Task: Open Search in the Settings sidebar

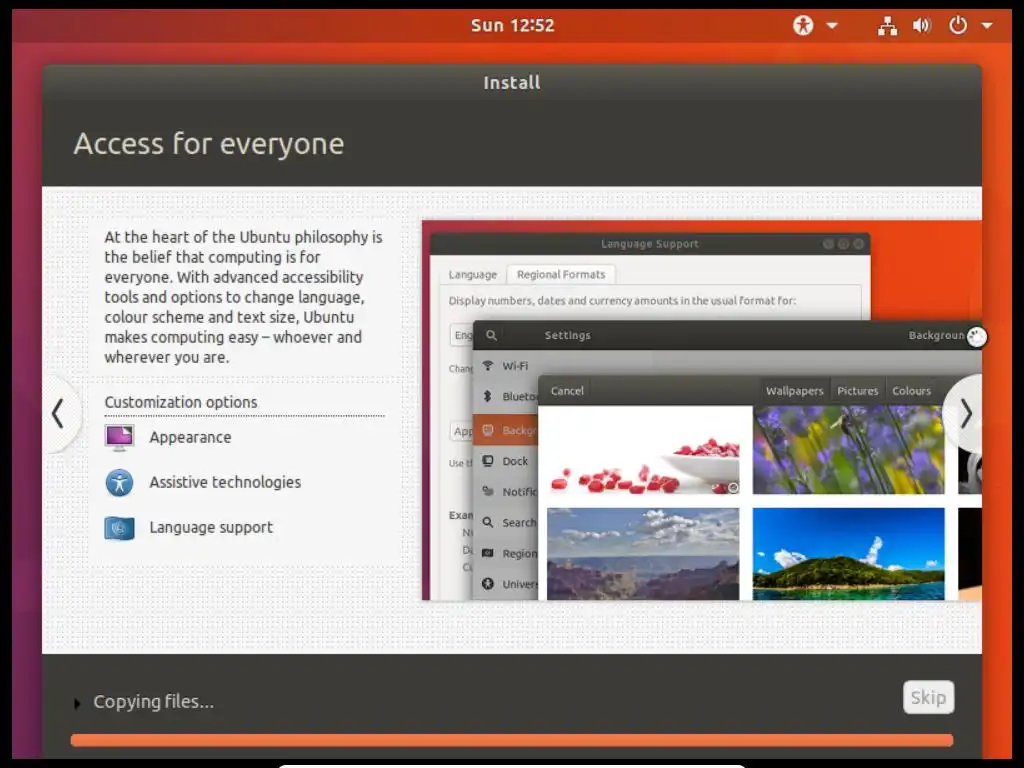Action: [505, 522]
